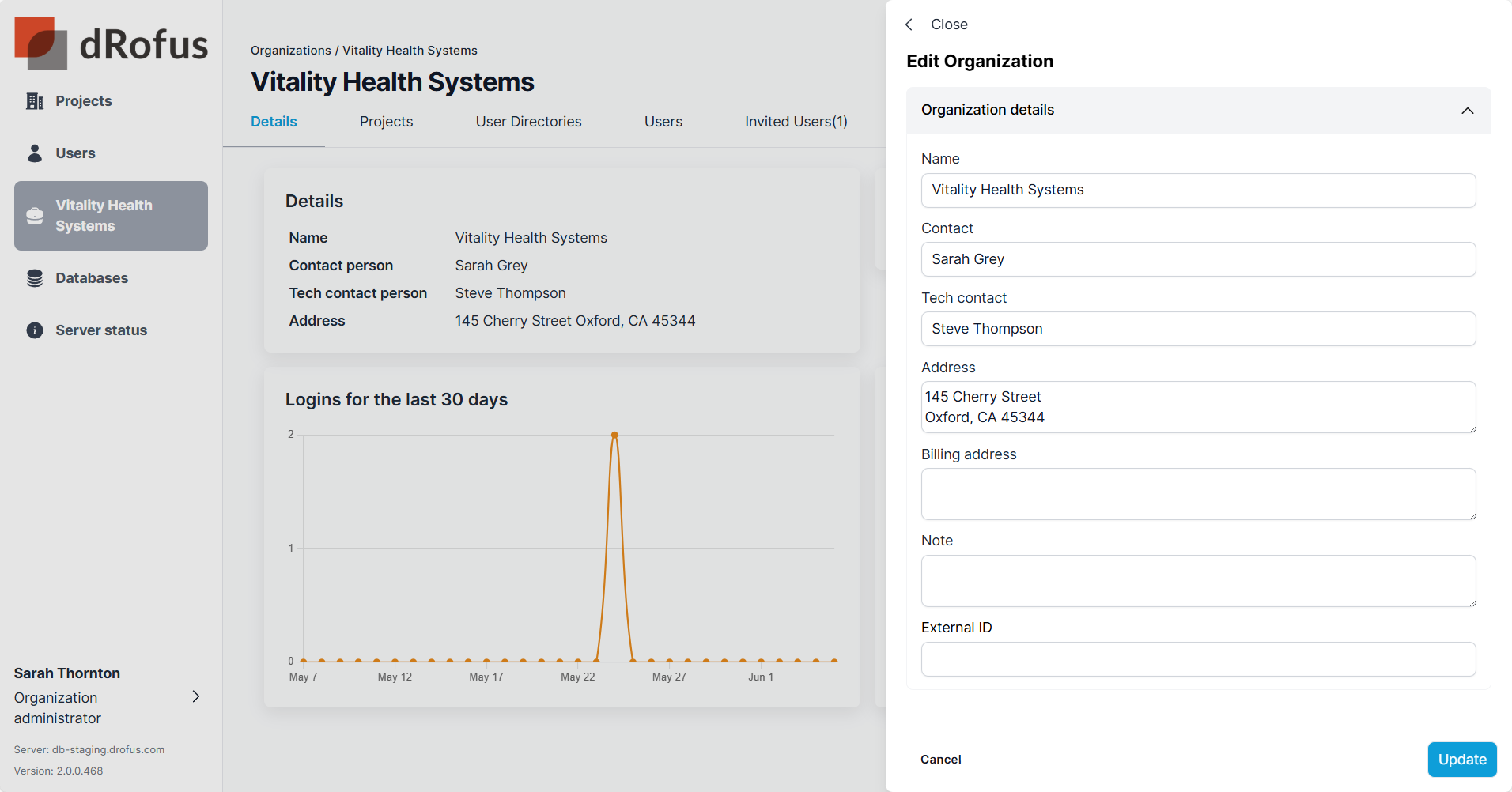
Task: Click the Vitality Health Systems briefcase icon
Action: [35, 216]
